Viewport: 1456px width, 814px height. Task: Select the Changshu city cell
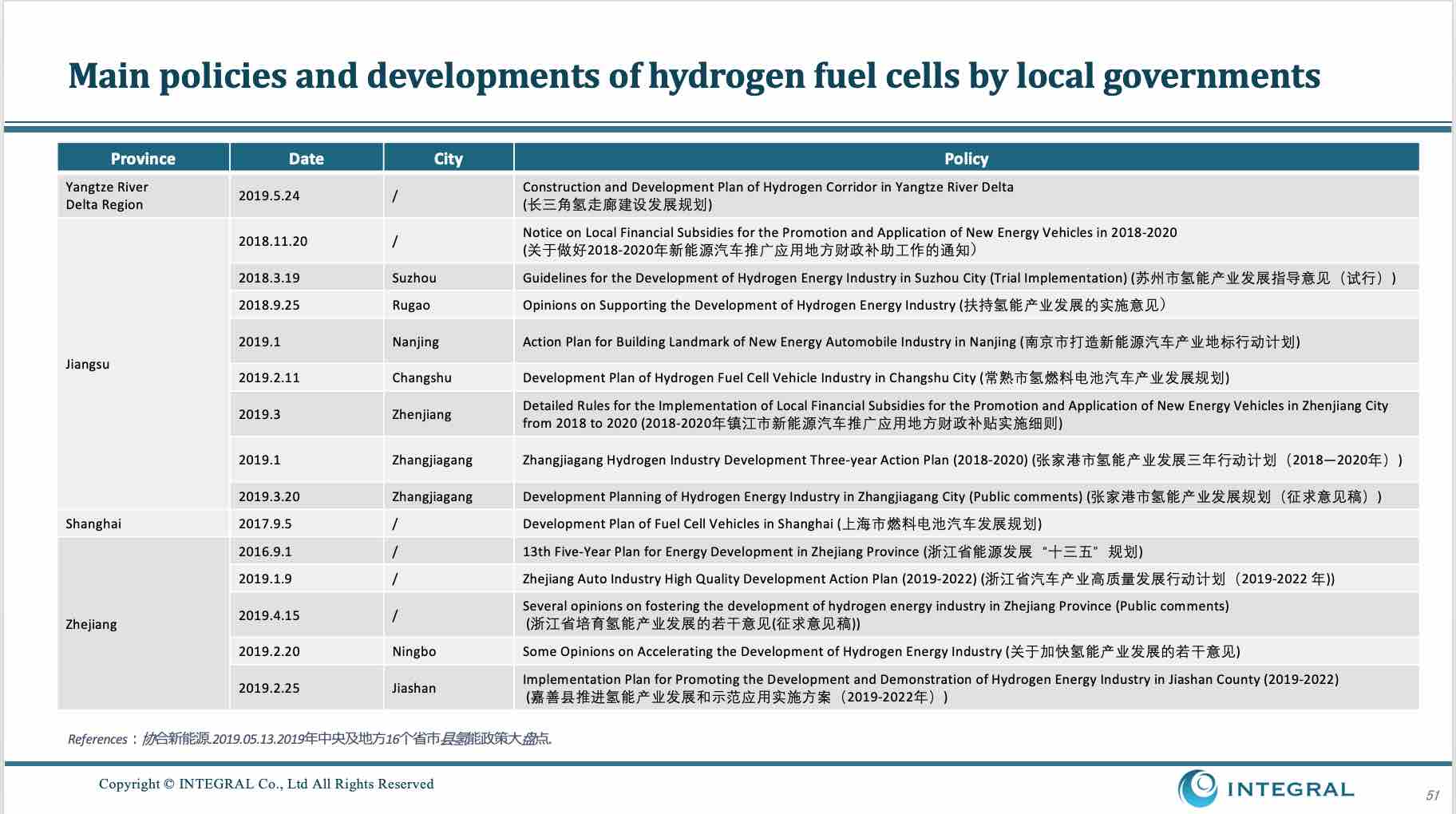449,377
